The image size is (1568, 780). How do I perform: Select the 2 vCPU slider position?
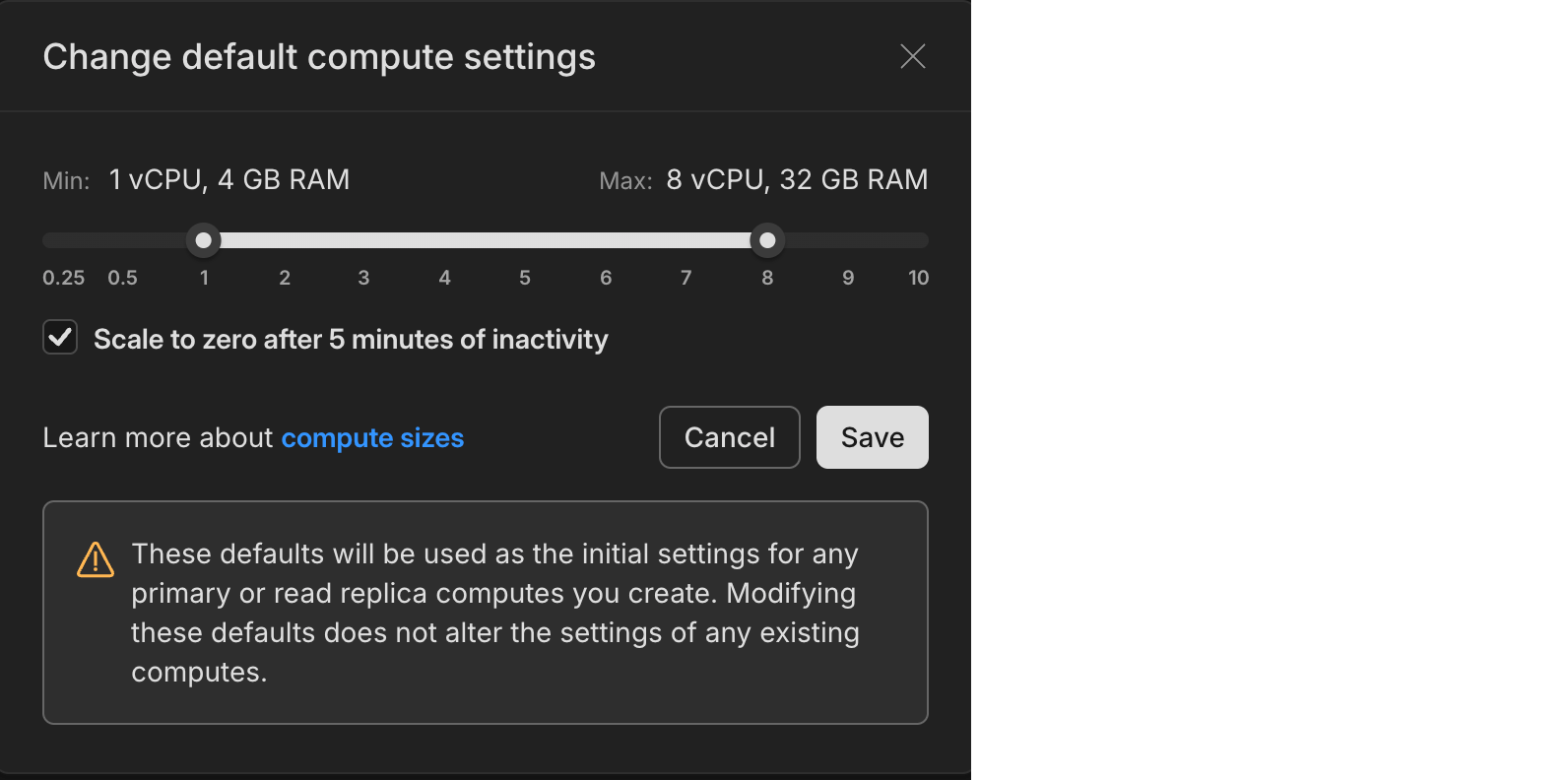(284, 278)
